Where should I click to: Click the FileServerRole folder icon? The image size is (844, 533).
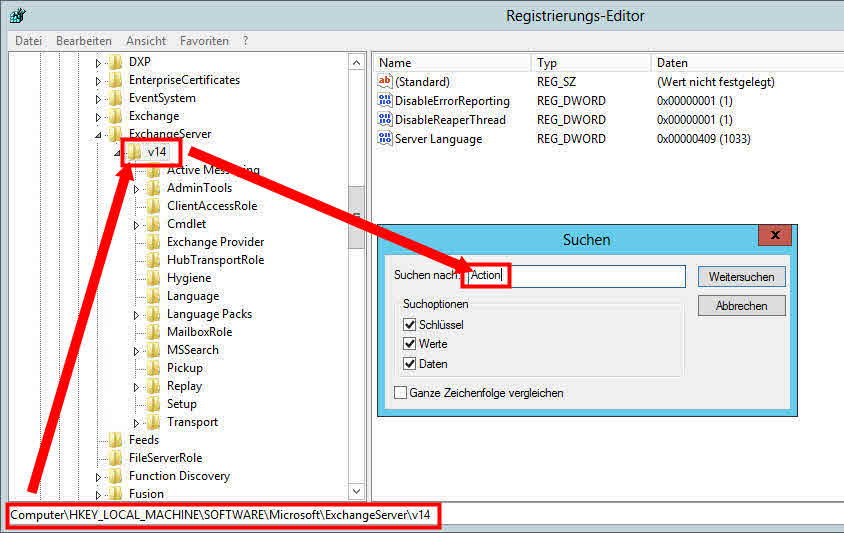pos(115,458)
